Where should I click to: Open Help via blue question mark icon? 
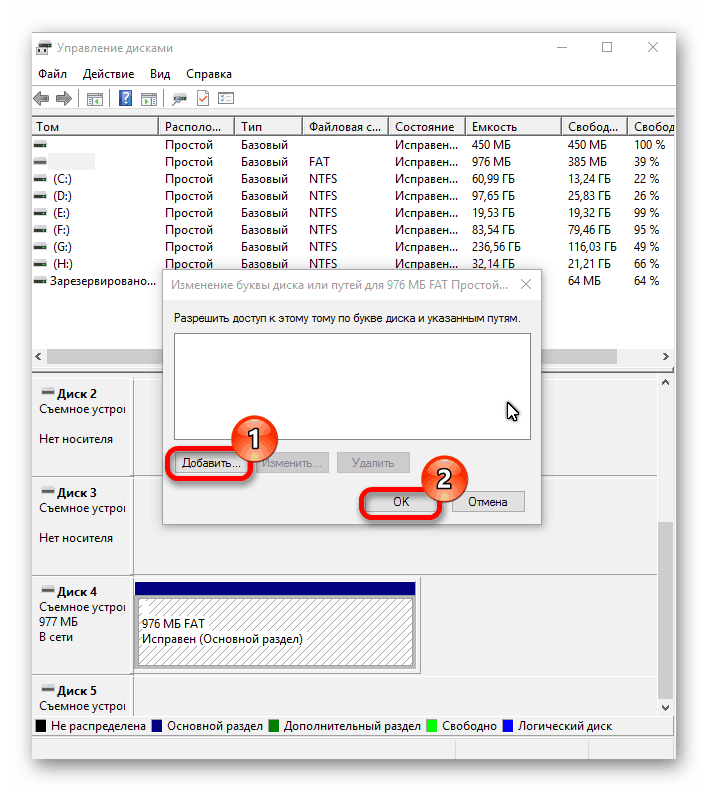pyautogui.click(x=125, y=98)
